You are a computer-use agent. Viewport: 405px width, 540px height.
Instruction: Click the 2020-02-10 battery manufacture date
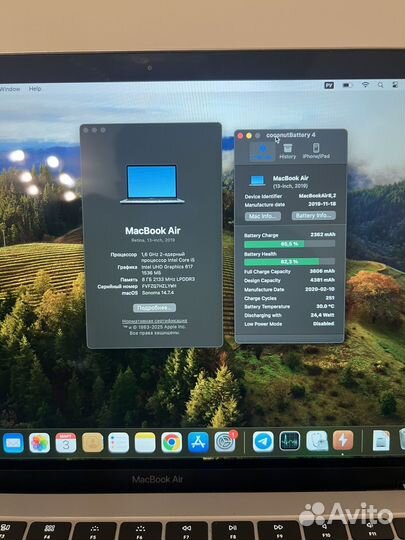point(320,289)
